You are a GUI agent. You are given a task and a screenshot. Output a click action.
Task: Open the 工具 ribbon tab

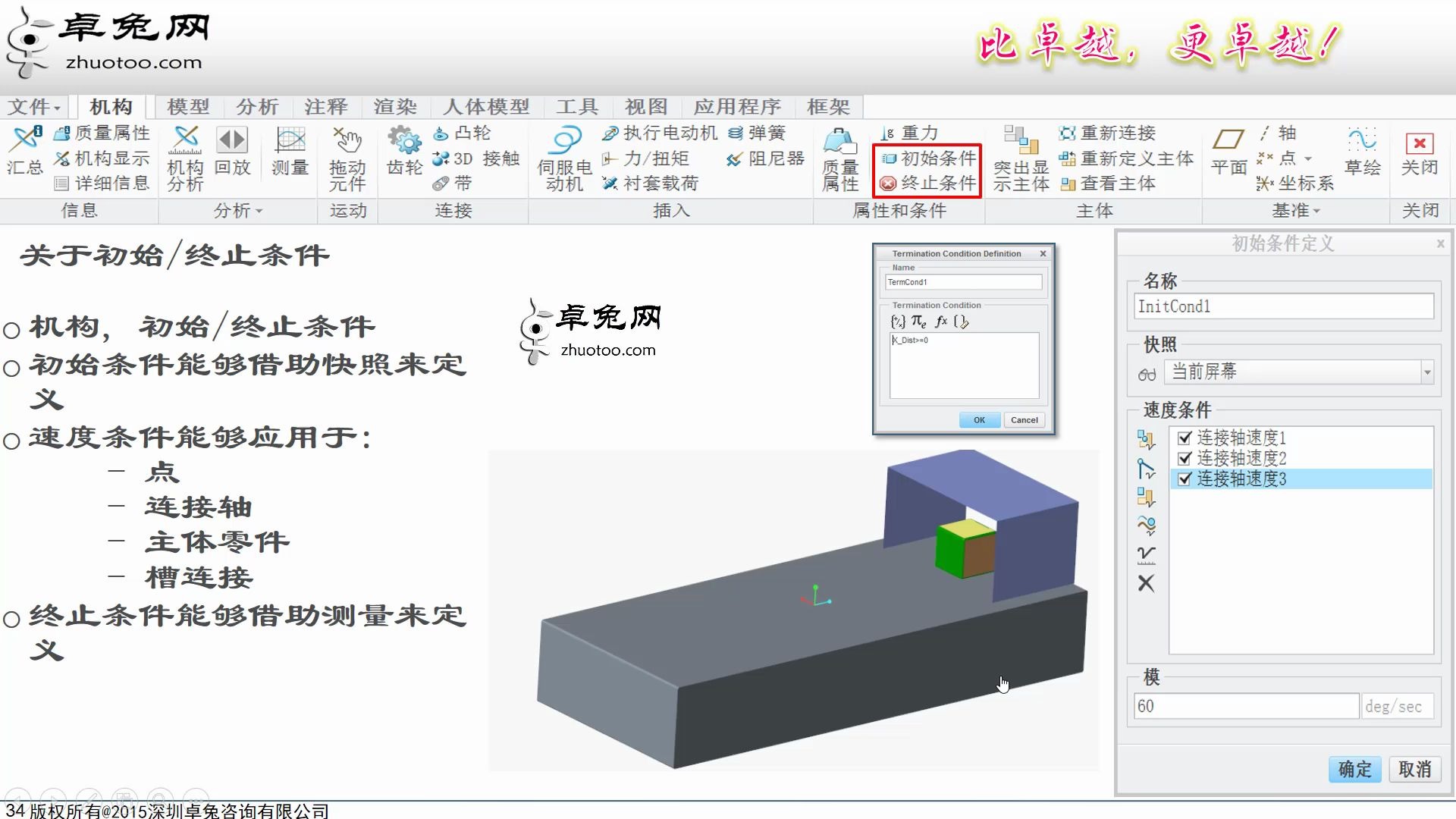[577, 107]
